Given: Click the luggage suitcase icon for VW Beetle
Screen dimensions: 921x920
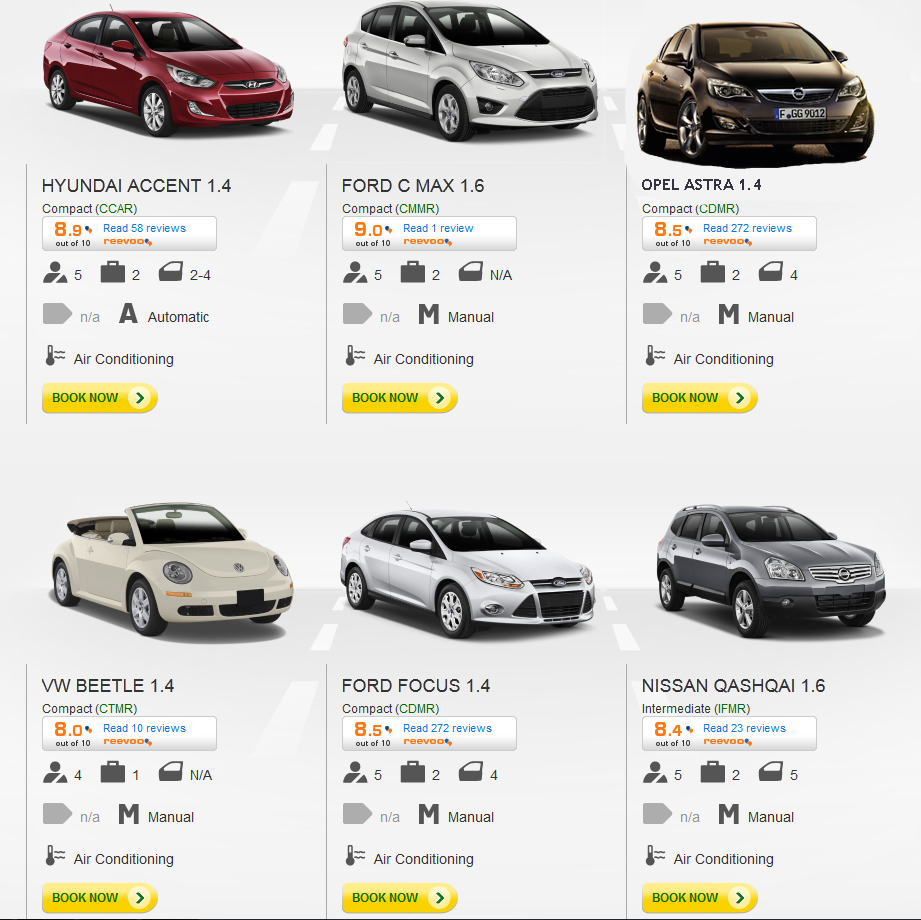Looking at the screenshot, I should [112, 773].
